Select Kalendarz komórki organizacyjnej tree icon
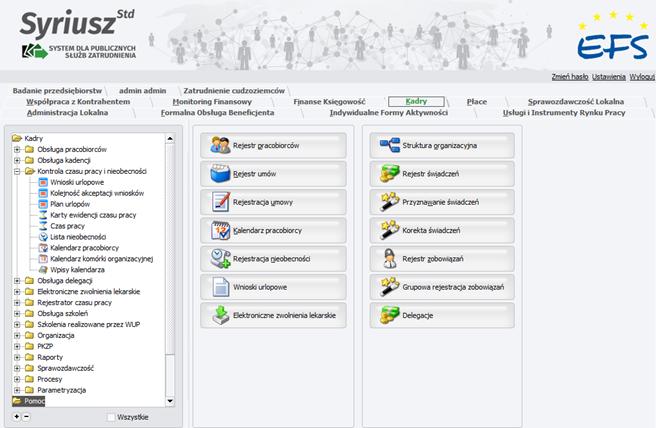The width and height of the screenshot is (656, 428). click(43, 259)
